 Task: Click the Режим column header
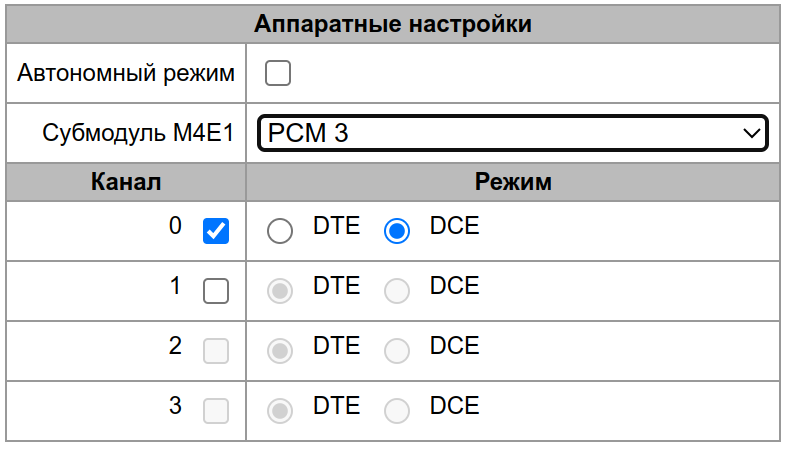pos(512,182)
